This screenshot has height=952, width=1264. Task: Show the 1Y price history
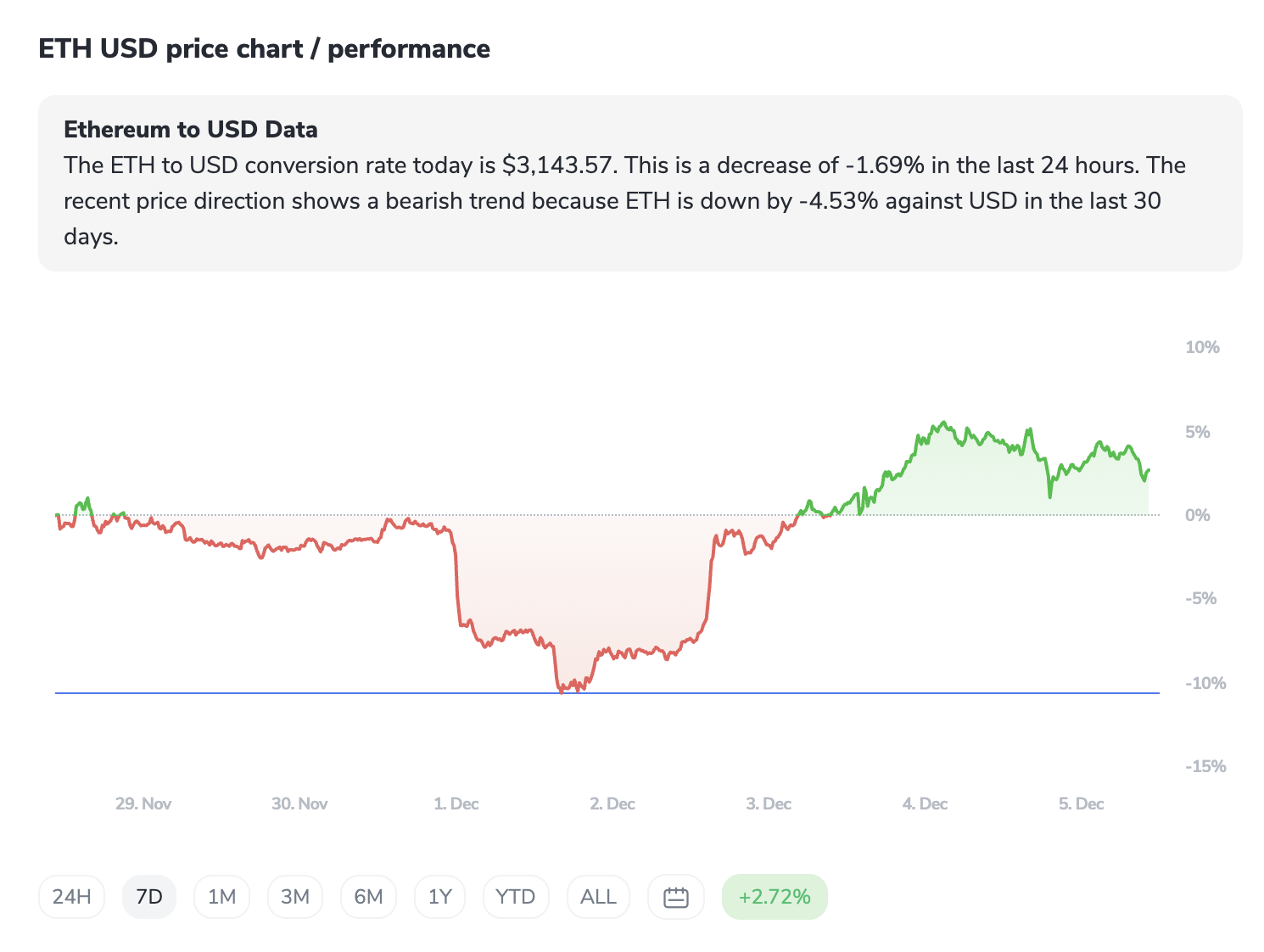click(439, 897)
